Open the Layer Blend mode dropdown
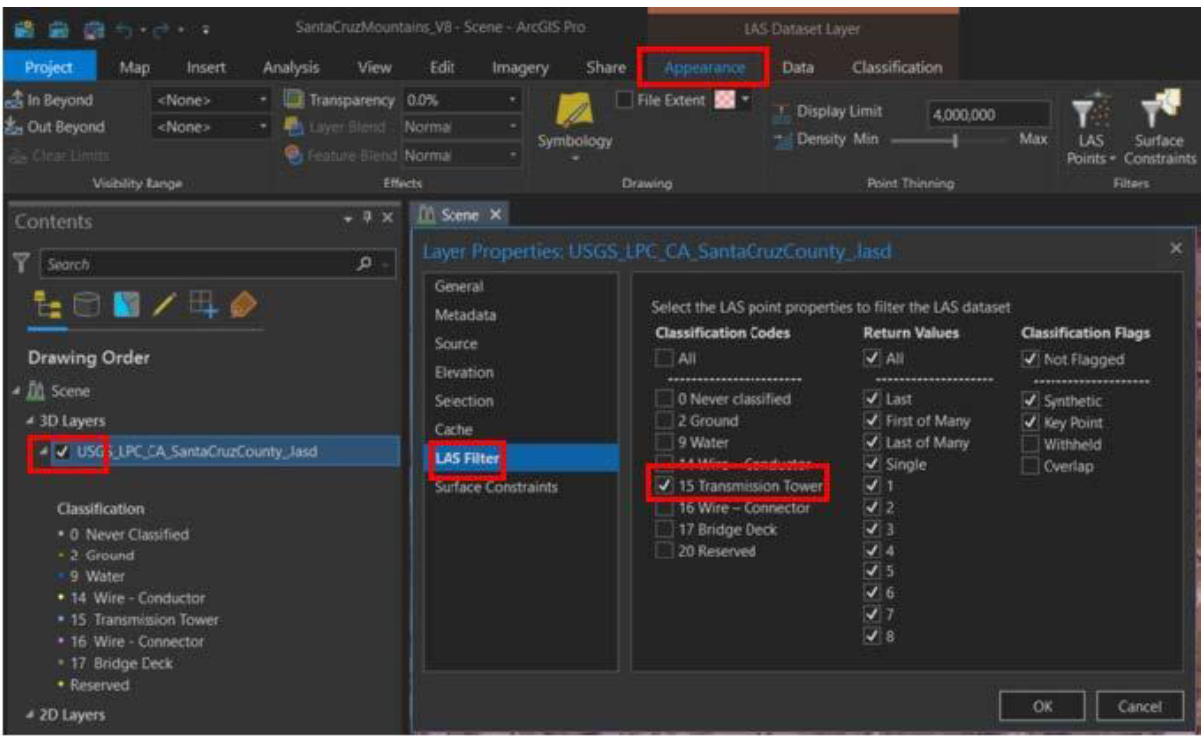 tap(513, 127)
